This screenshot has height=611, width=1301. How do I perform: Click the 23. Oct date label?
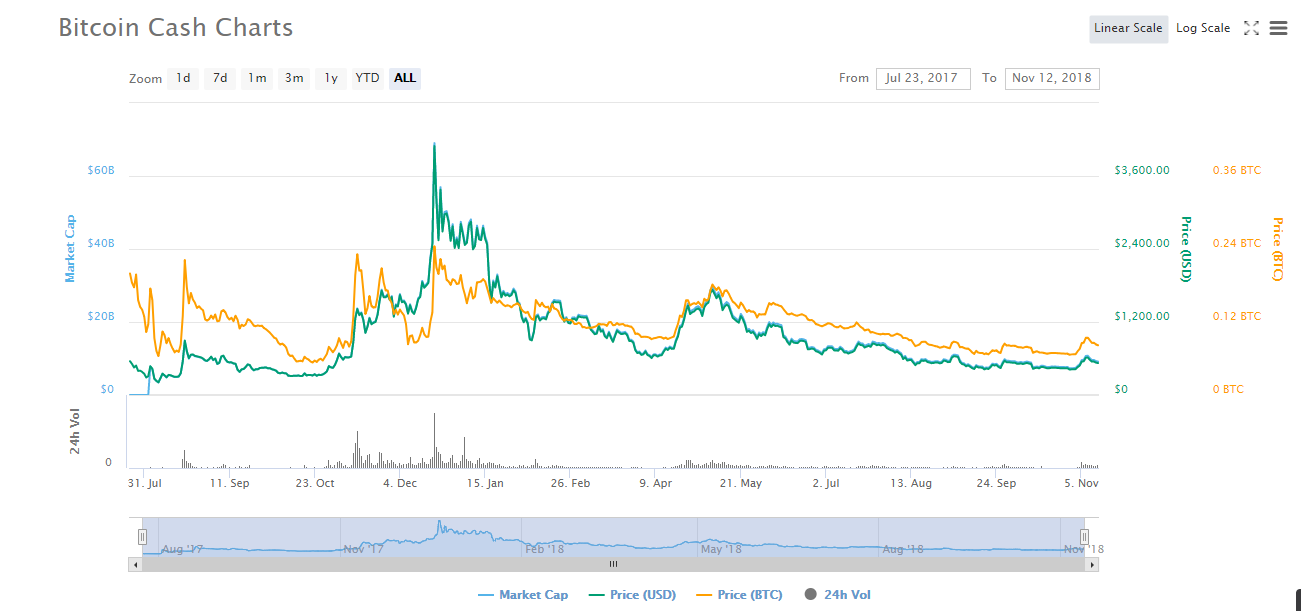[x=314, y=483]
